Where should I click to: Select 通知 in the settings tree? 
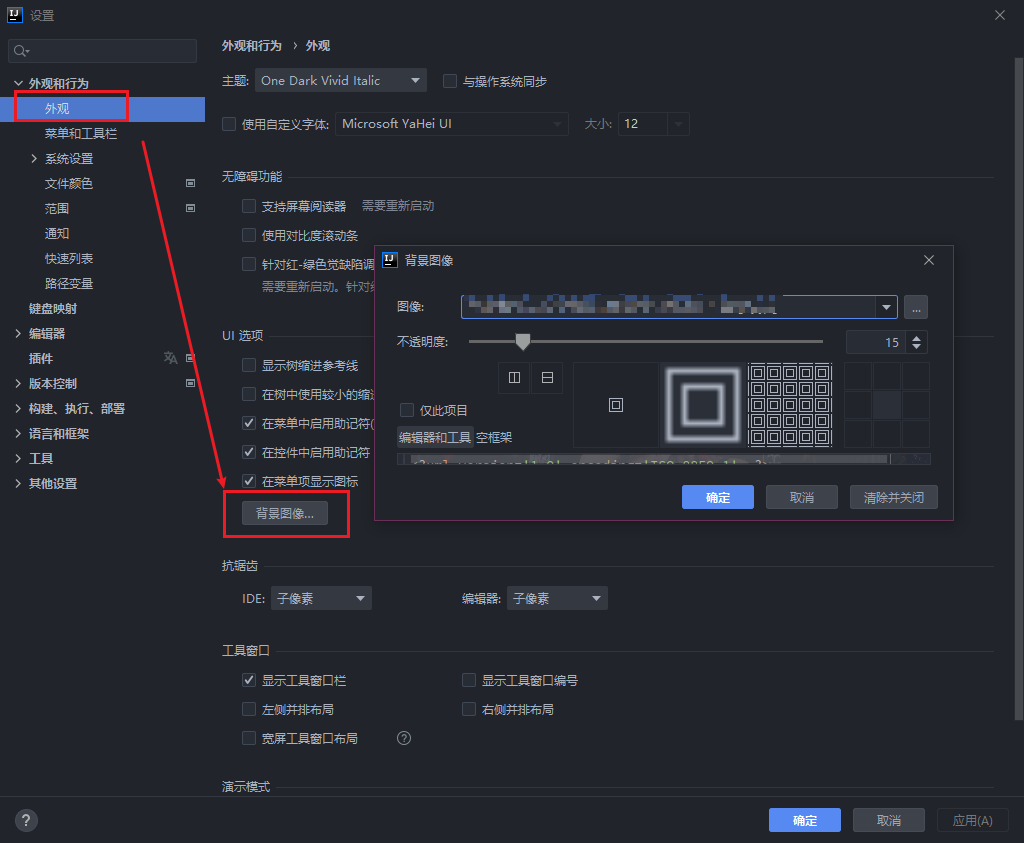click(57, 234)
